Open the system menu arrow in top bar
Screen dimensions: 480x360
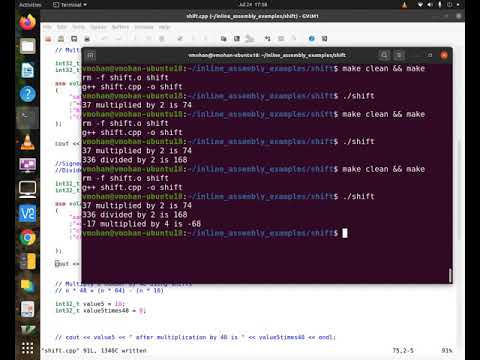458,5
